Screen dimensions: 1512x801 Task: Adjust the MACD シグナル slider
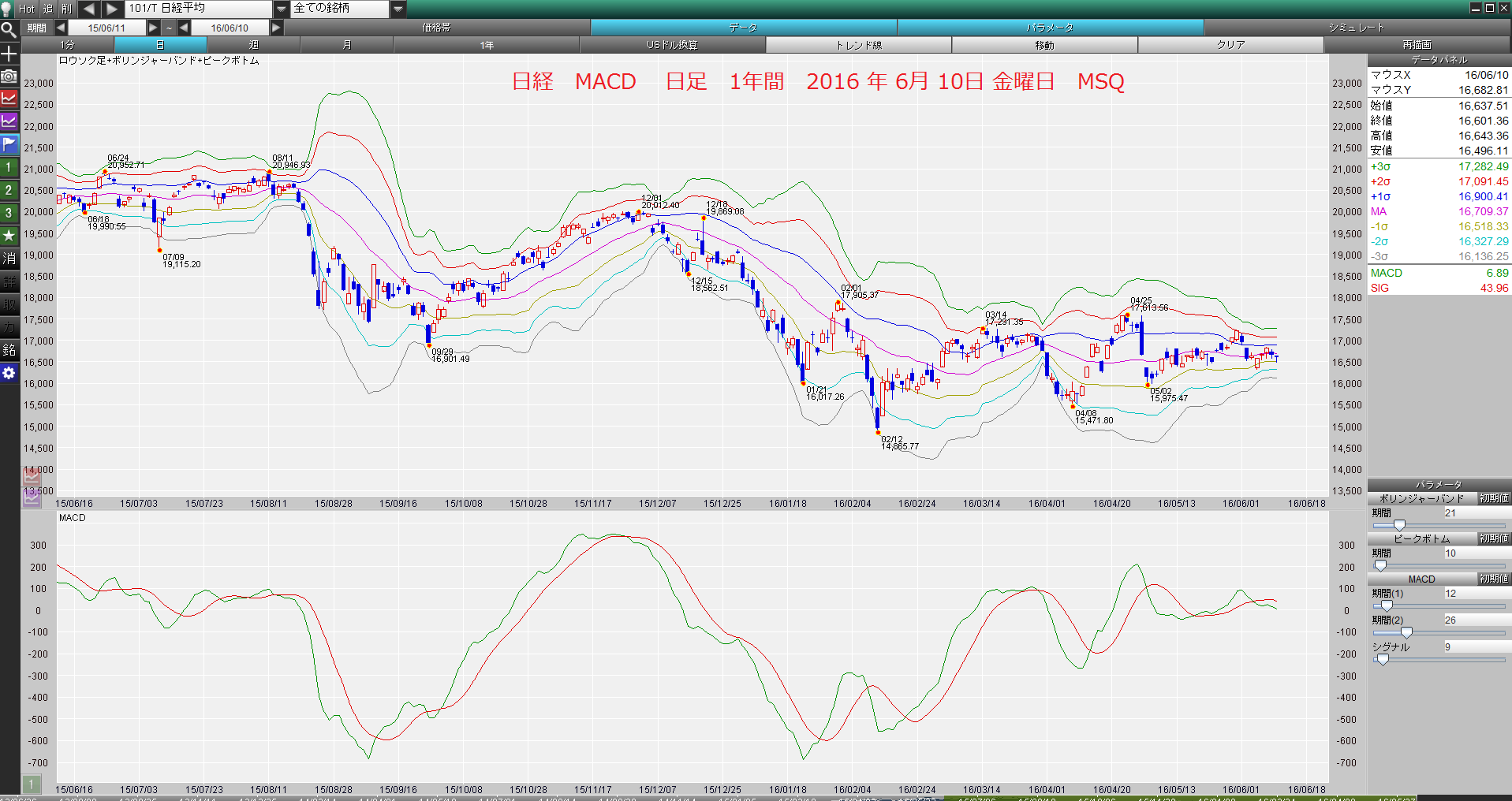[x=1382, y=659]
